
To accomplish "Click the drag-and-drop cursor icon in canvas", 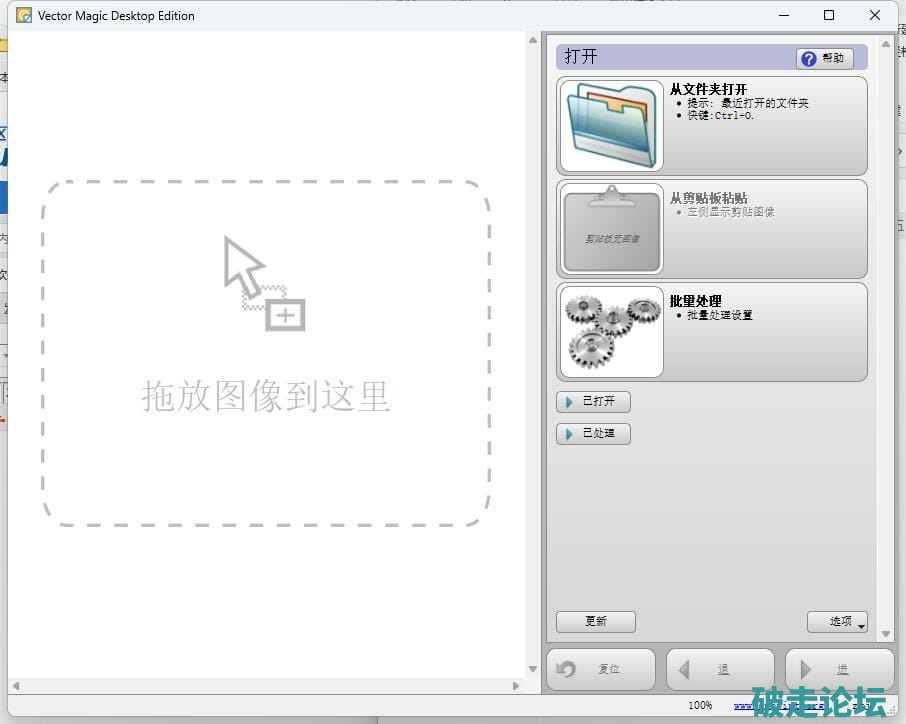I will [263, 283].
